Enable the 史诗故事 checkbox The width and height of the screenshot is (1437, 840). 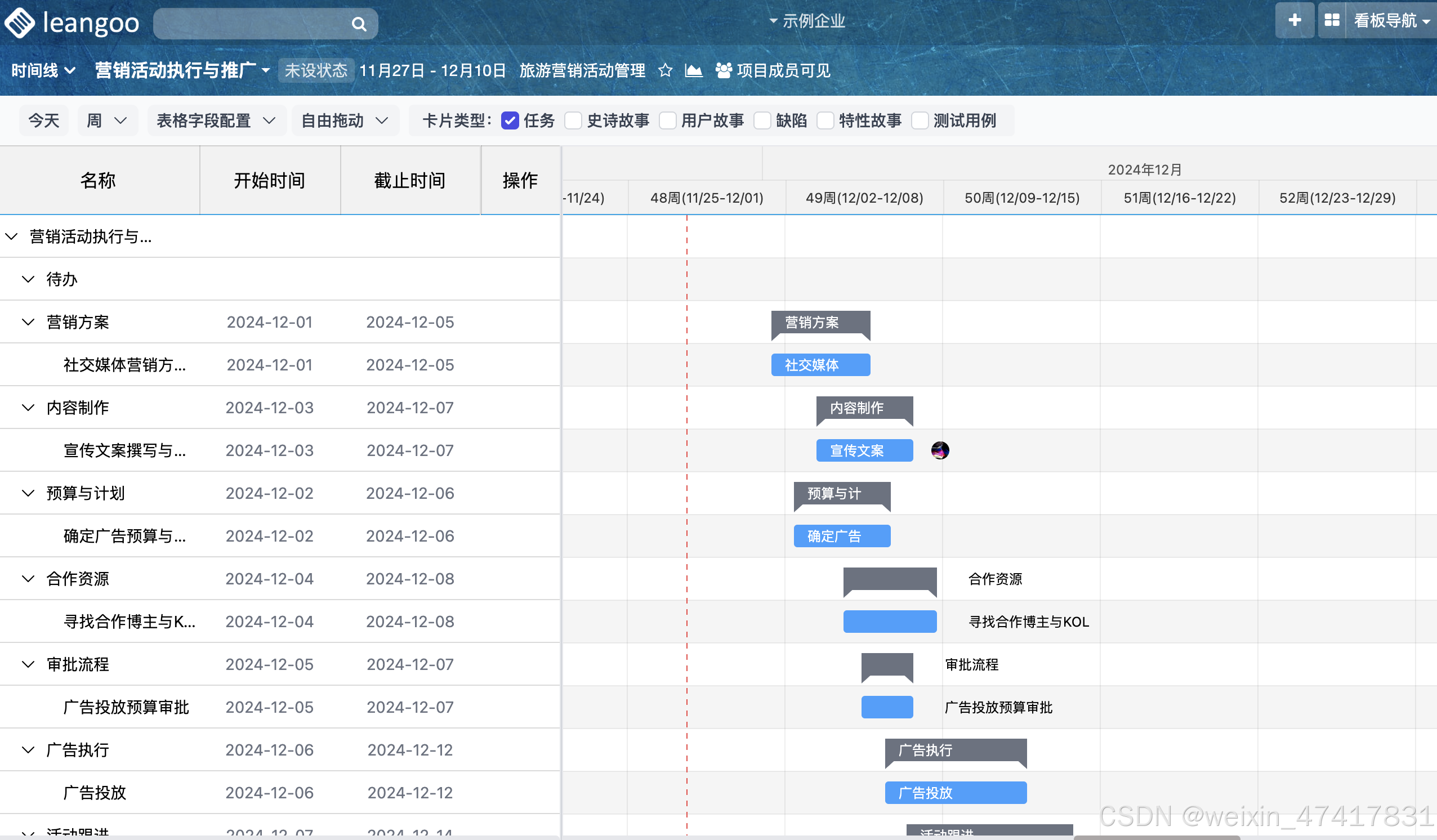573,121
